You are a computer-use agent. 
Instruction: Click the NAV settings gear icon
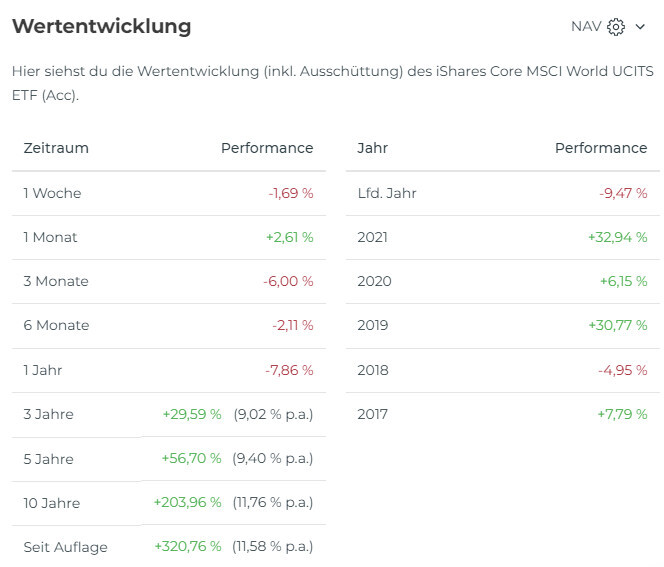coord(616,27)
